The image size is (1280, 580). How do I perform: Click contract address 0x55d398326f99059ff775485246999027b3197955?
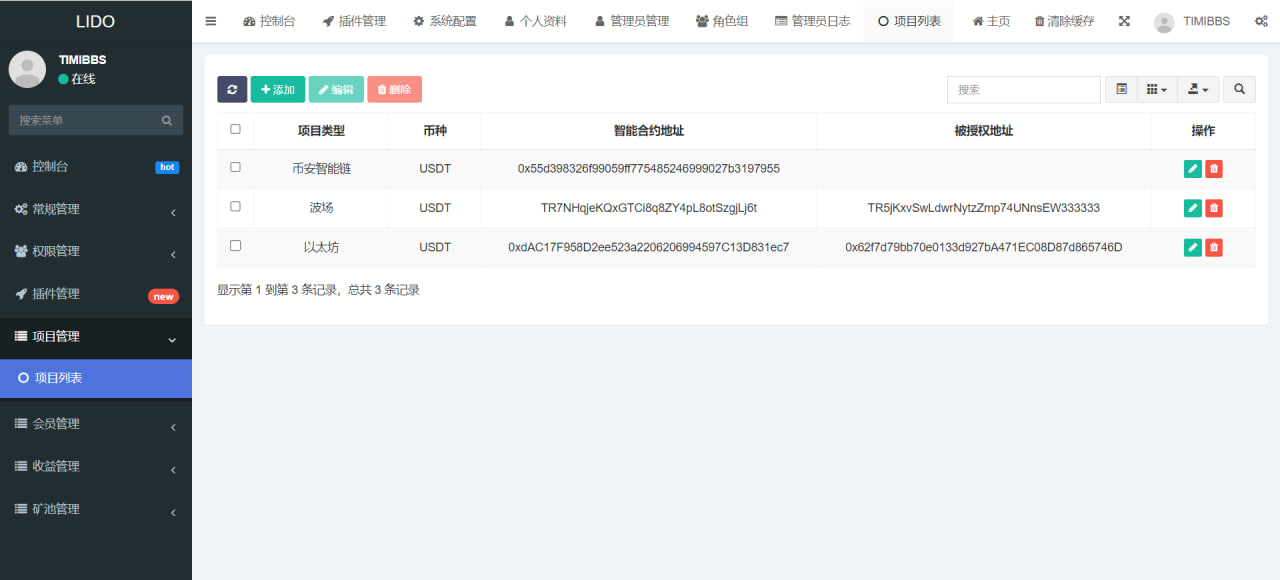(x=649, y=169)
